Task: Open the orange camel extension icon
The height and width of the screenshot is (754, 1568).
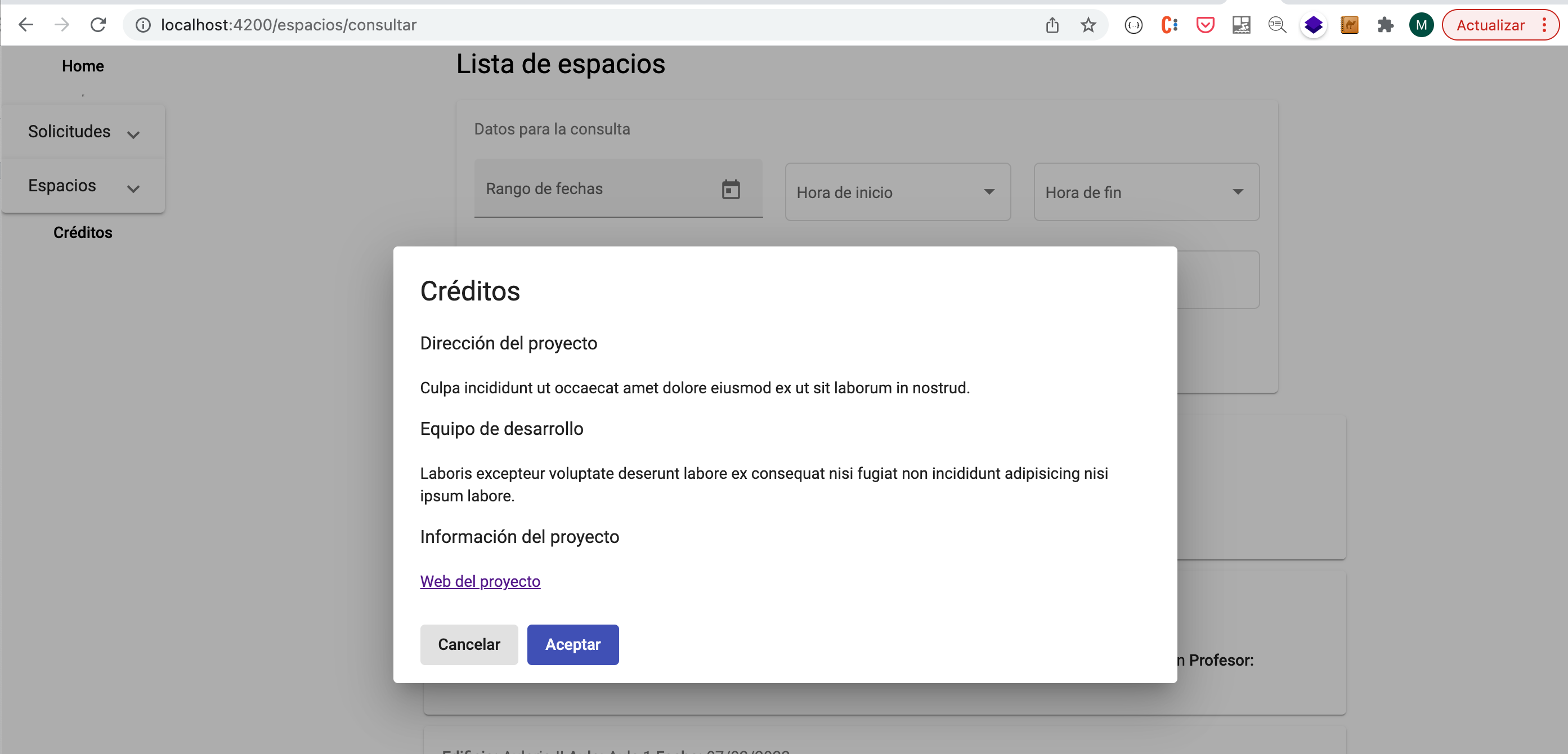Action: (1350, 25)
